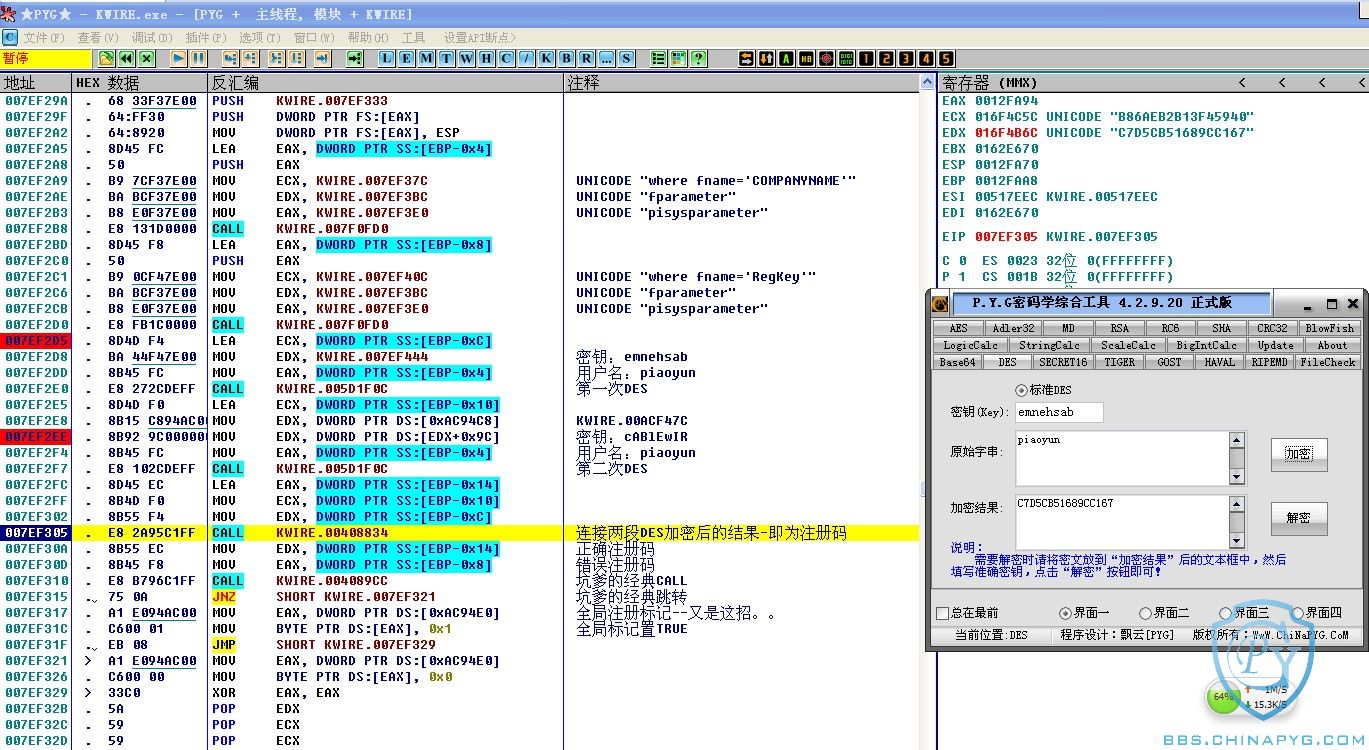This screenshot has height=750, width=1369.
Task: Click the numbered 5 toolbar button
Action: click(946, 58)
